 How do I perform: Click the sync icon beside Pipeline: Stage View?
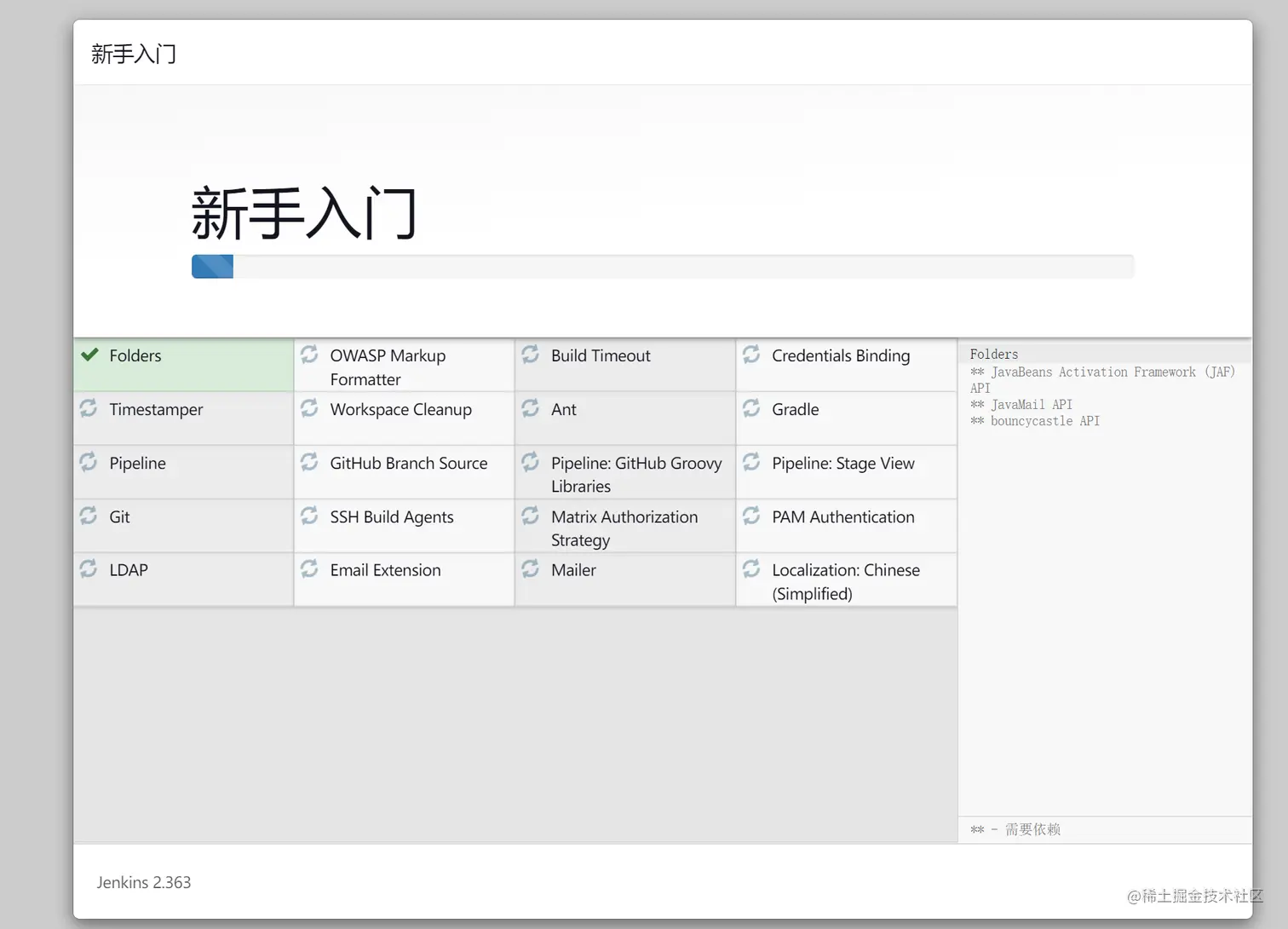click(751, 462)
